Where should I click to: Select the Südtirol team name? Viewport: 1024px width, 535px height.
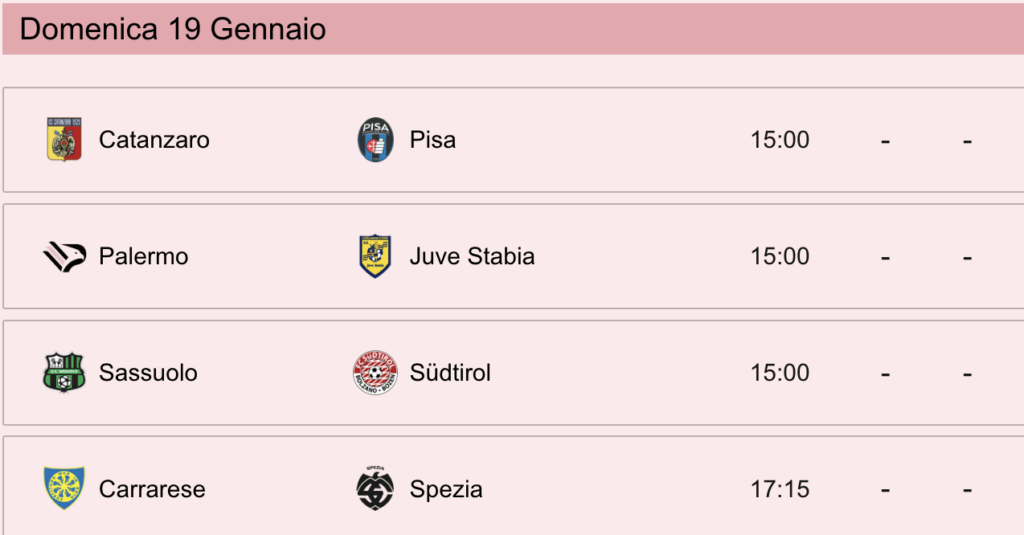click(451, 372)
